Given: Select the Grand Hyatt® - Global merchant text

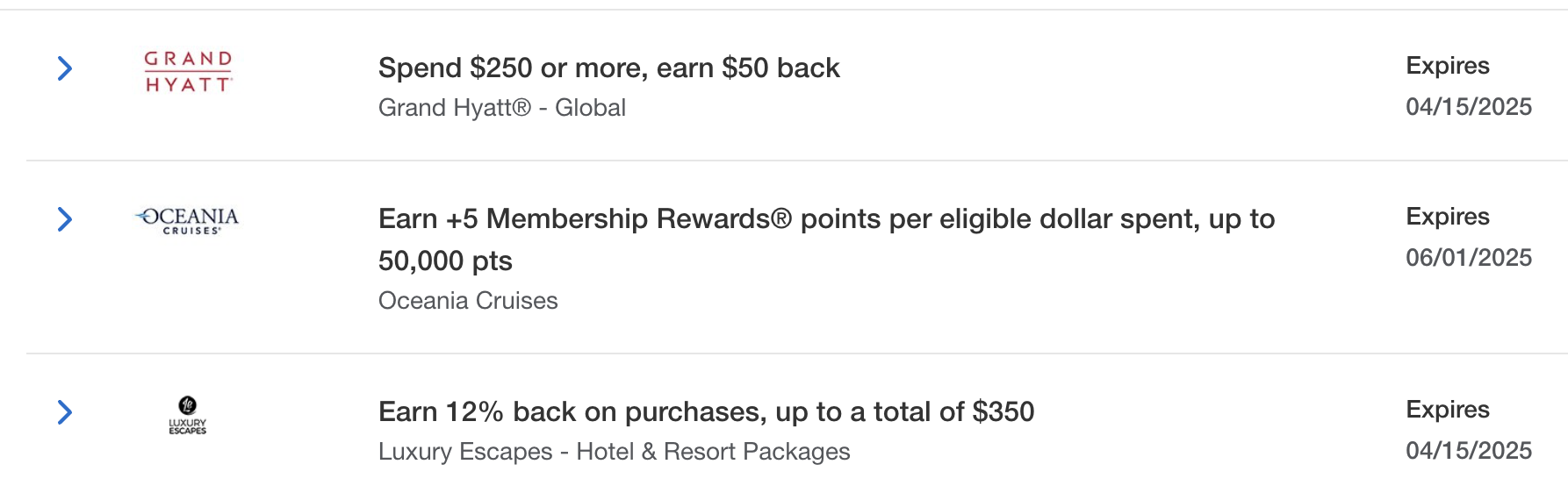Looking at the screenshot, I should point(501,108).
